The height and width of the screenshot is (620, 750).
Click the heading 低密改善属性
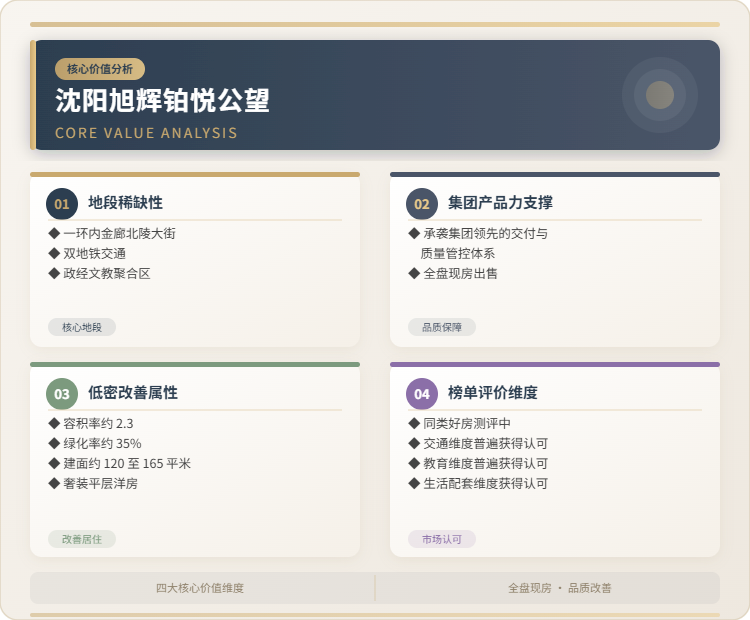pos(133,393)
